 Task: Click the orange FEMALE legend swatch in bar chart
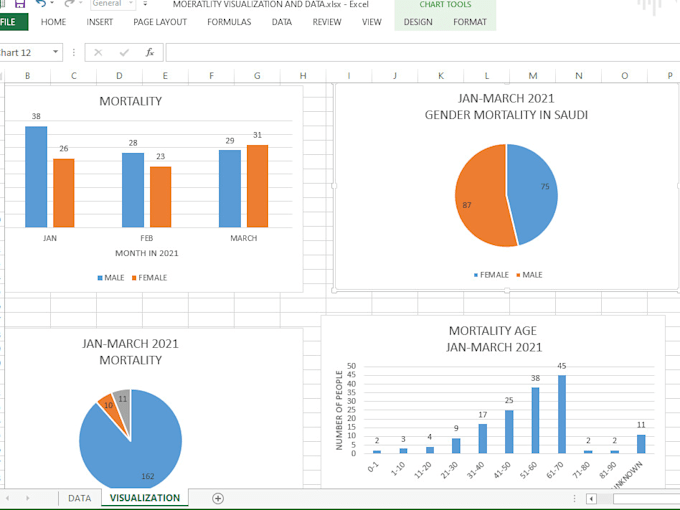[134, 278]
